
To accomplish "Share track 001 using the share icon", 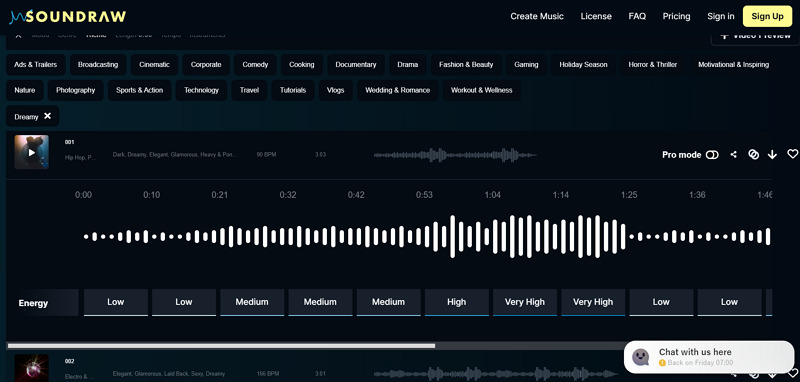I will pyautogui.click(x=733, y=155).
